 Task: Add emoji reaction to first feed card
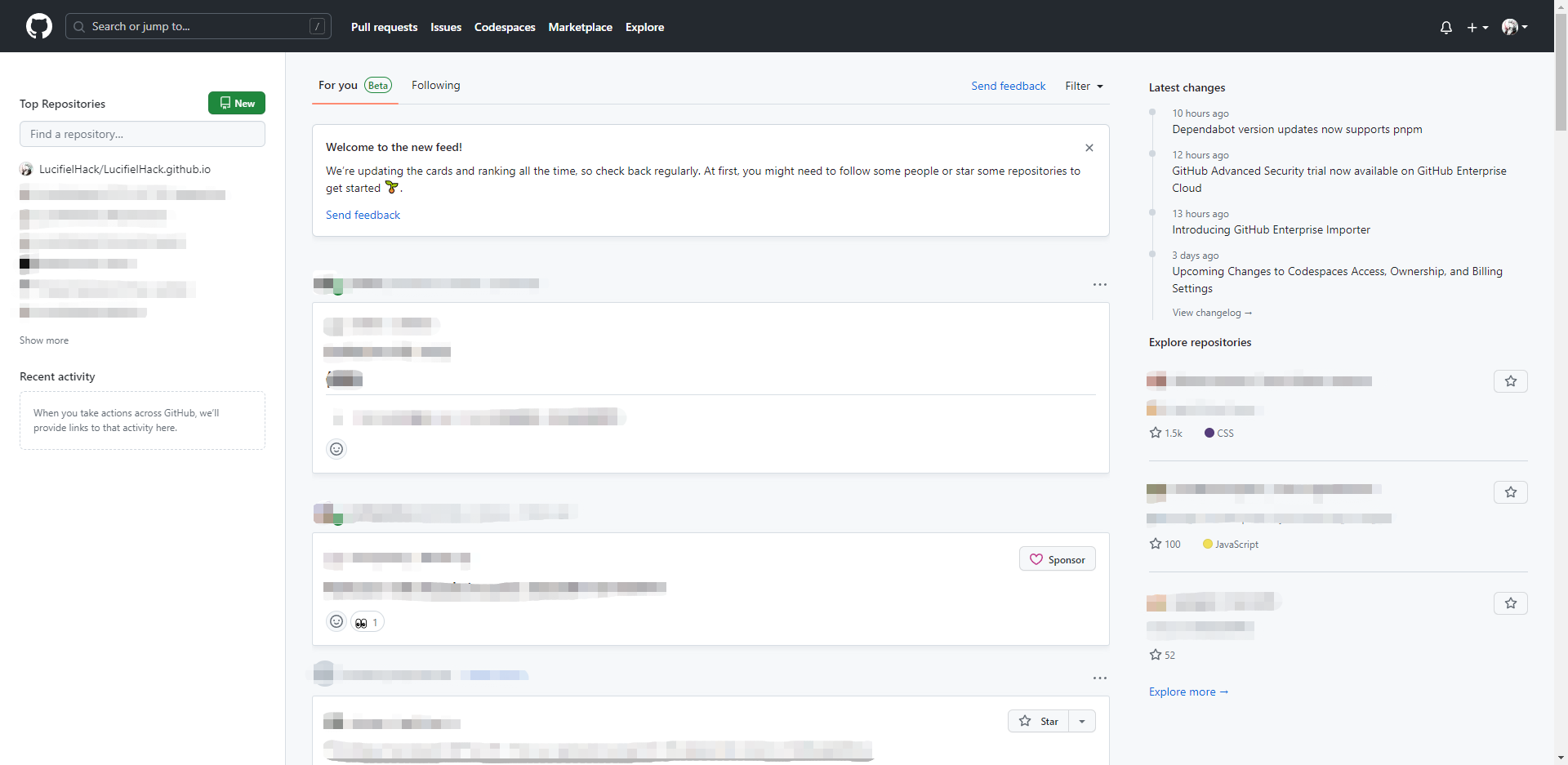click(336, 449)
